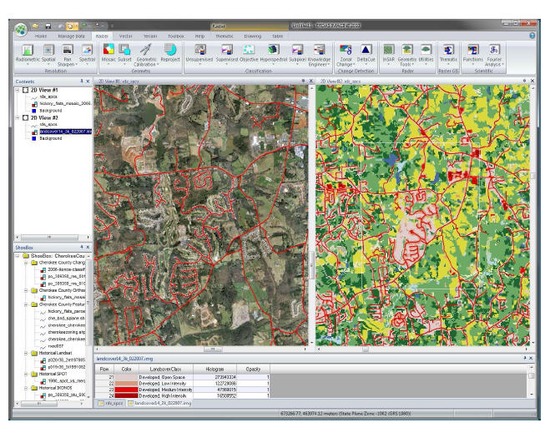Click color swatch for Developed Open Space
Viewport: 550px width, 440px height.
pos(126,377)
